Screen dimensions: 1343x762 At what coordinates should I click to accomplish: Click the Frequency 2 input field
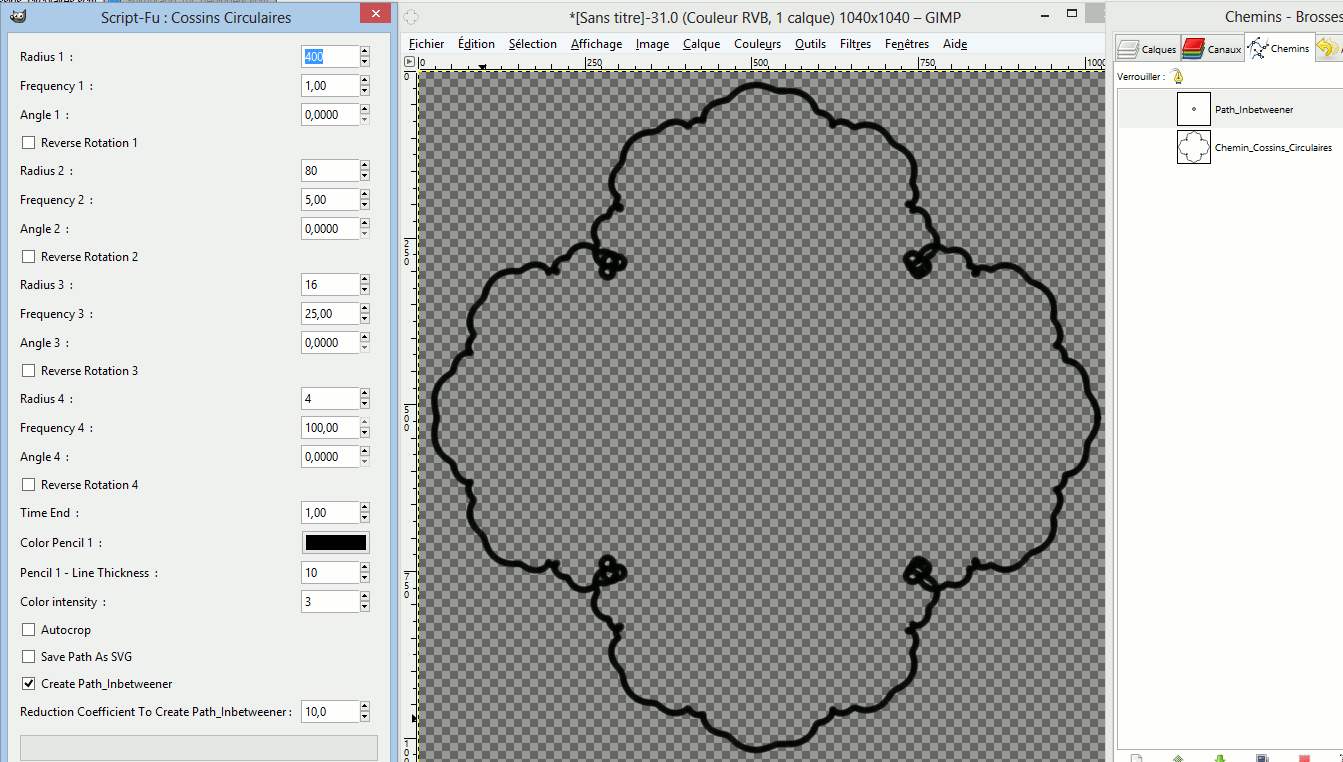pos(330,200)
